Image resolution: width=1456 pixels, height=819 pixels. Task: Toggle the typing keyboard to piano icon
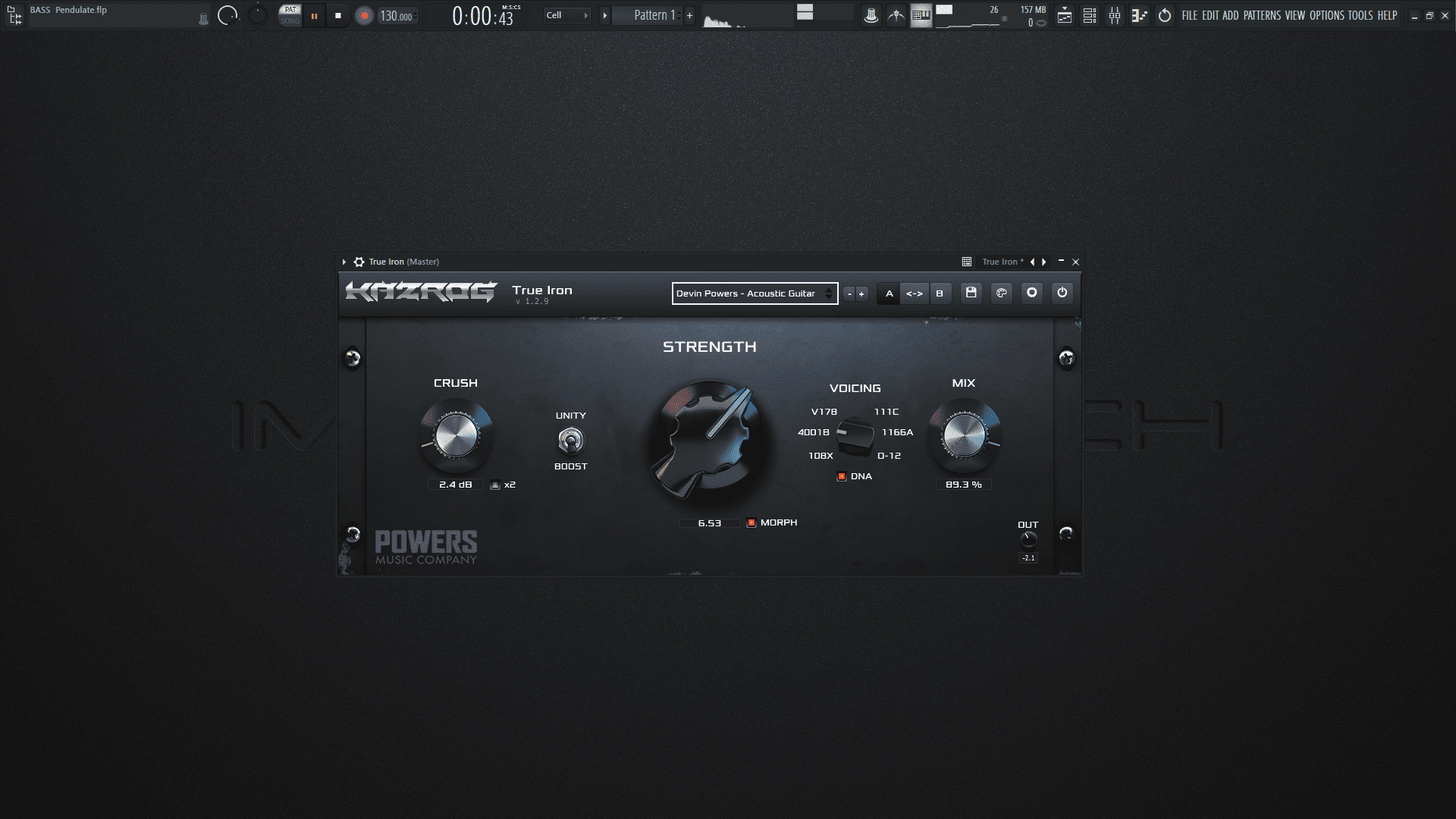pyautogui.click(x=921, y=15)
